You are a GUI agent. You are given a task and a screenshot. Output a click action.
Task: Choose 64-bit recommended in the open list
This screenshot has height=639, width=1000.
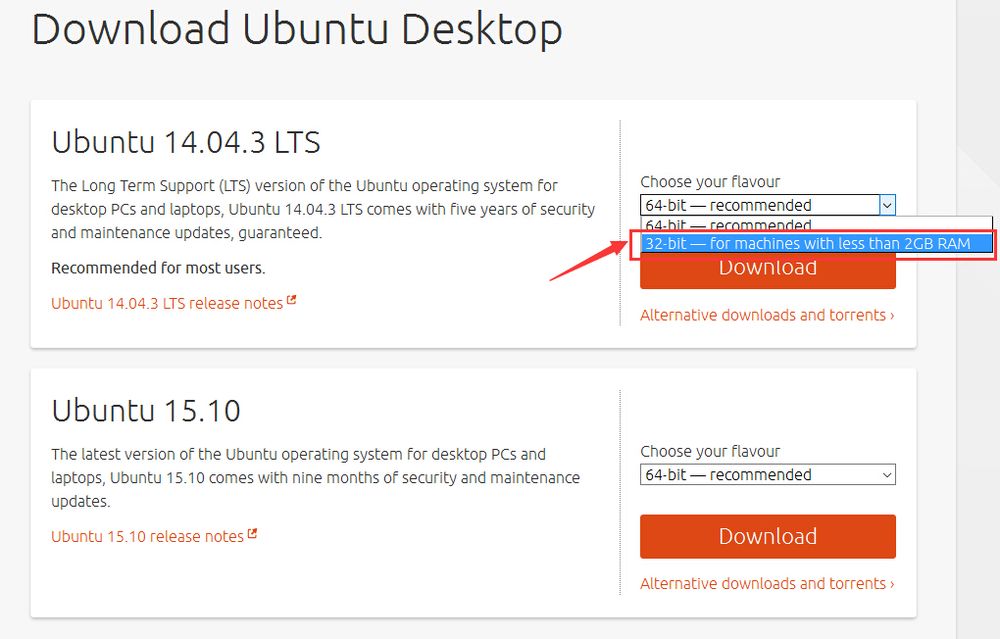[816, 225]
